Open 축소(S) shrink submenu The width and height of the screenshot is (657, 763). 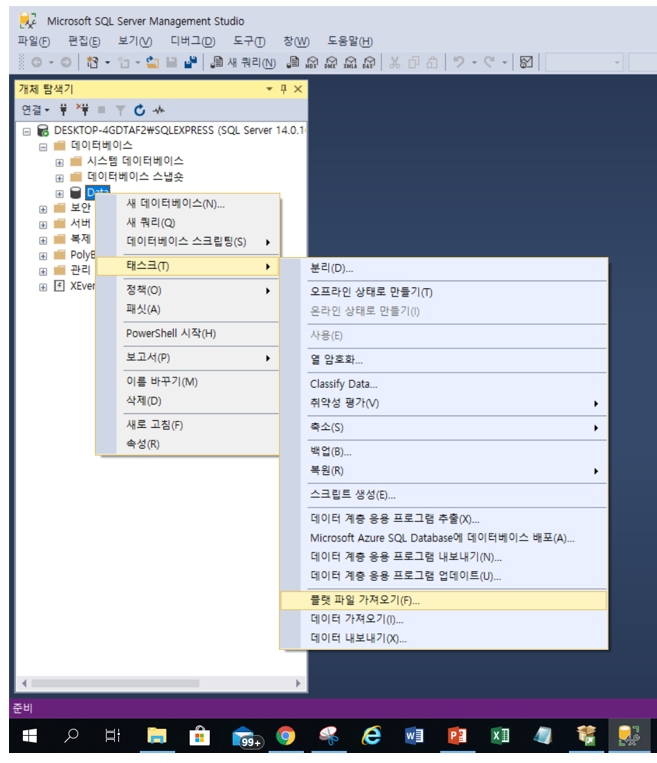point(444,428)
